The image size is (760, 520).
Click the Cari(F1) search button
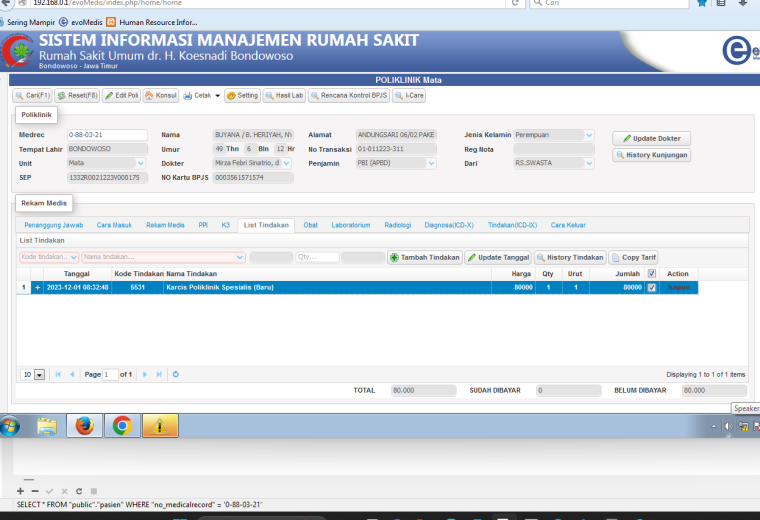32,95
